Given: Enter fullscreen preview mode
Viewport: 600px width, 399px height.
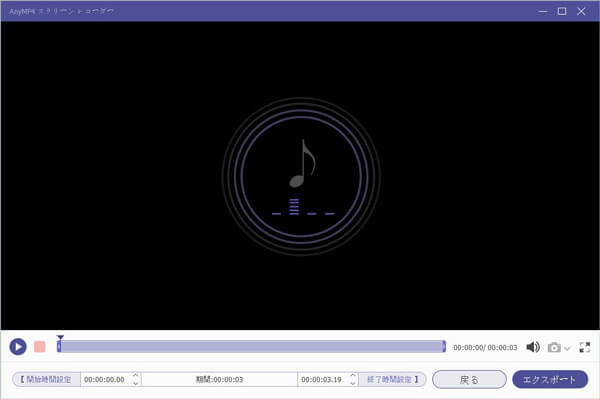Looking at the screenshot, I should (585, 347).
